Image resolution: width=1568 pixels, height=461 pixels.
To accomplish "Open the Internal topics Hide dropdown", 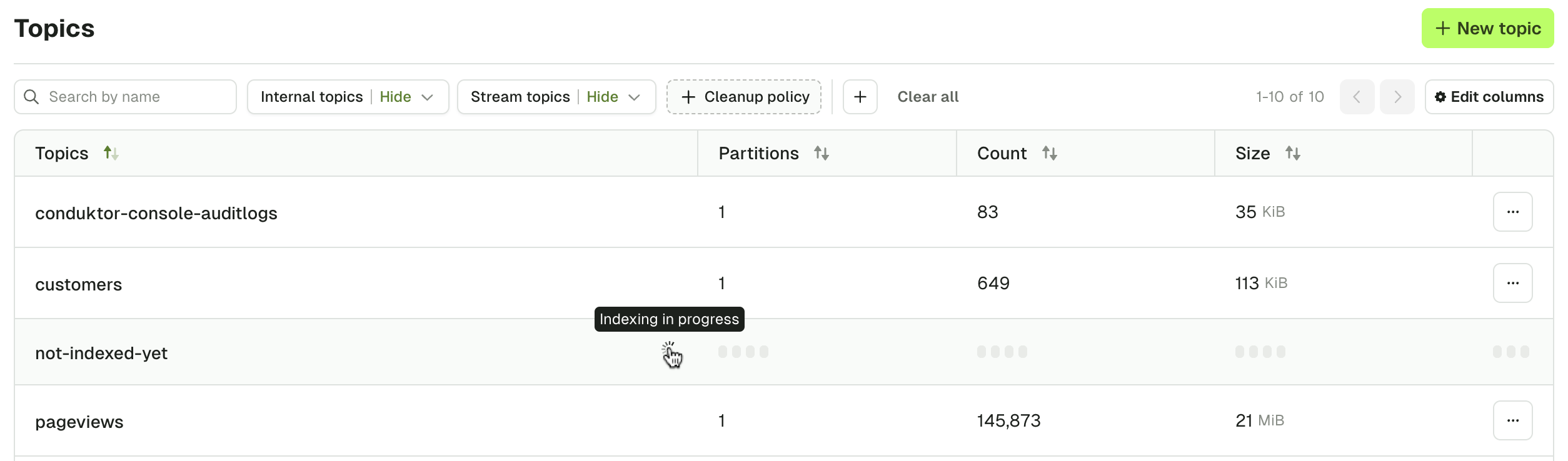I will (x=348, y=97).
